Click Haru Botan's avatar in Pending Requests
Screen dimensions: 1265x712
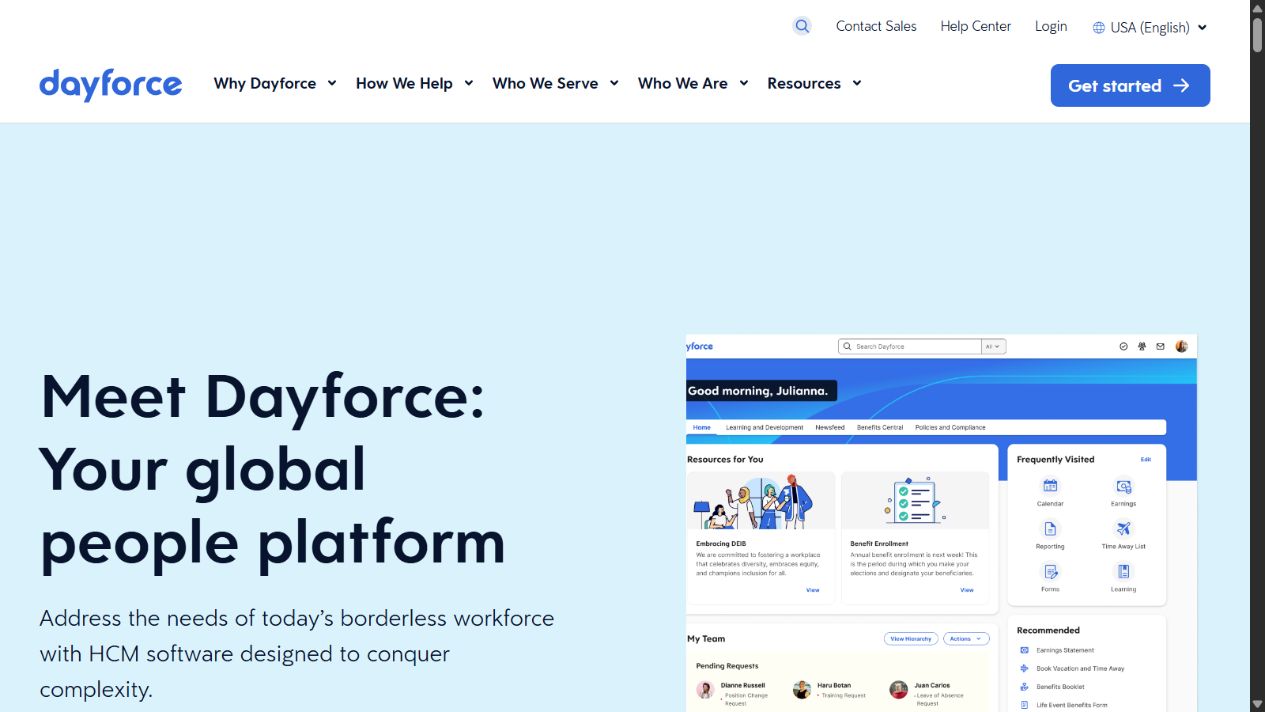coord(801,690)
